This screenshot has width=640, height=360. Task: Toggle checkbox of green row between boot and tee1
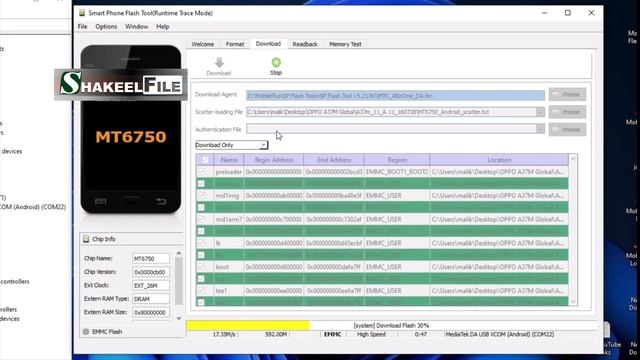pyautogui.click(x=201, y=279)
